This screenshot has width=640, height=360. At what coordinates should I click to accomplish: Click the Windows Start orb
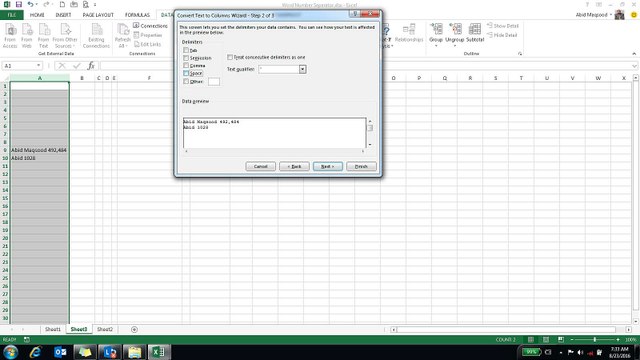pyautogui.click(x=11, y=352)
